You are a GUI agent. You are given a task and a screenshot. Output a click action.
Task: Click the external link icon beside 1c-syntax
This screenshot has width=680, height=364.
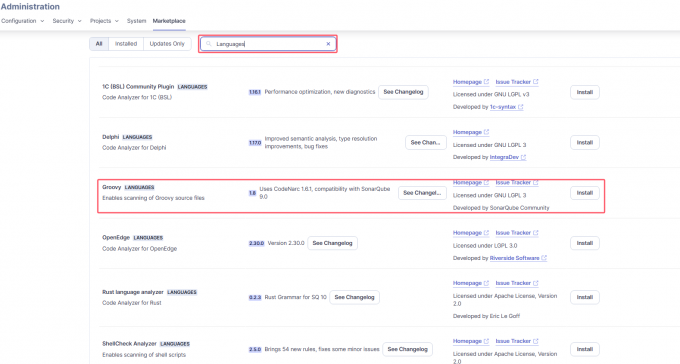(x=520, y=107)
